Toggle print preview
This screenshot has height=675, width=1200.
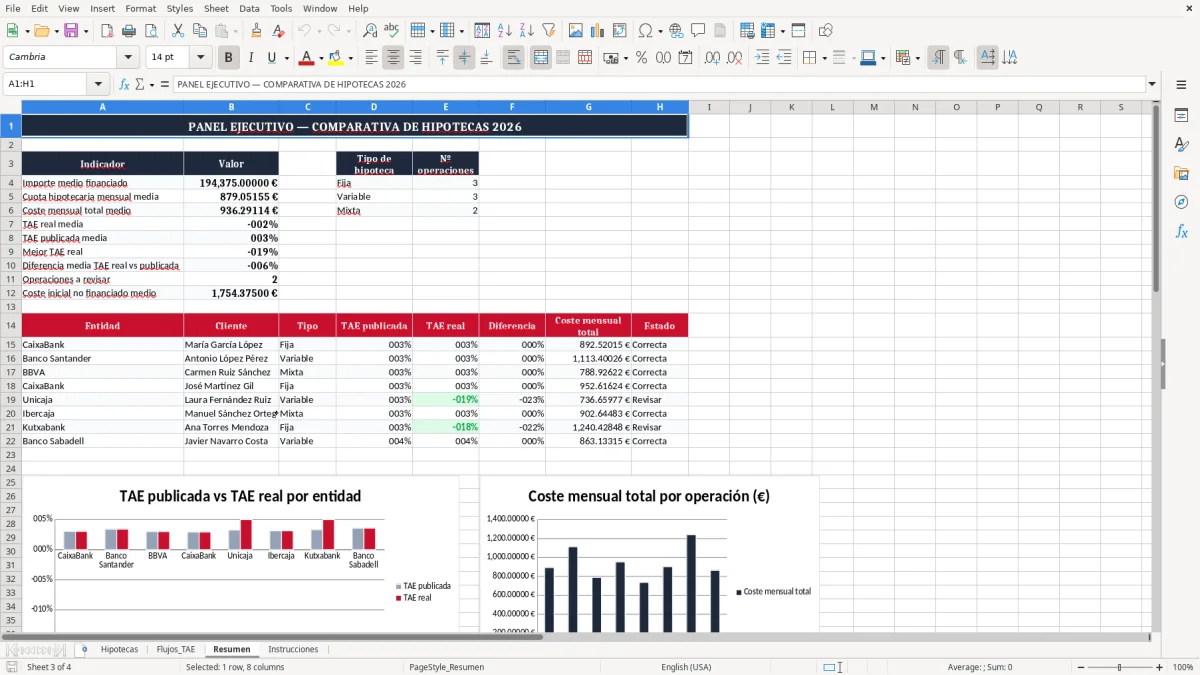coord(151,31)
